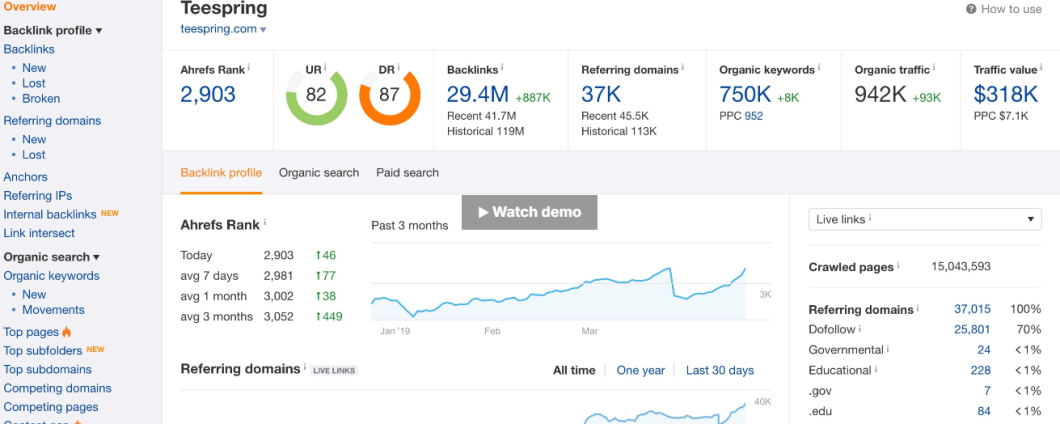The height and width of the screenshot is (424, 1060).
Task: Click the UR 82 donut gauge
Action: click(x=316, y=96)
